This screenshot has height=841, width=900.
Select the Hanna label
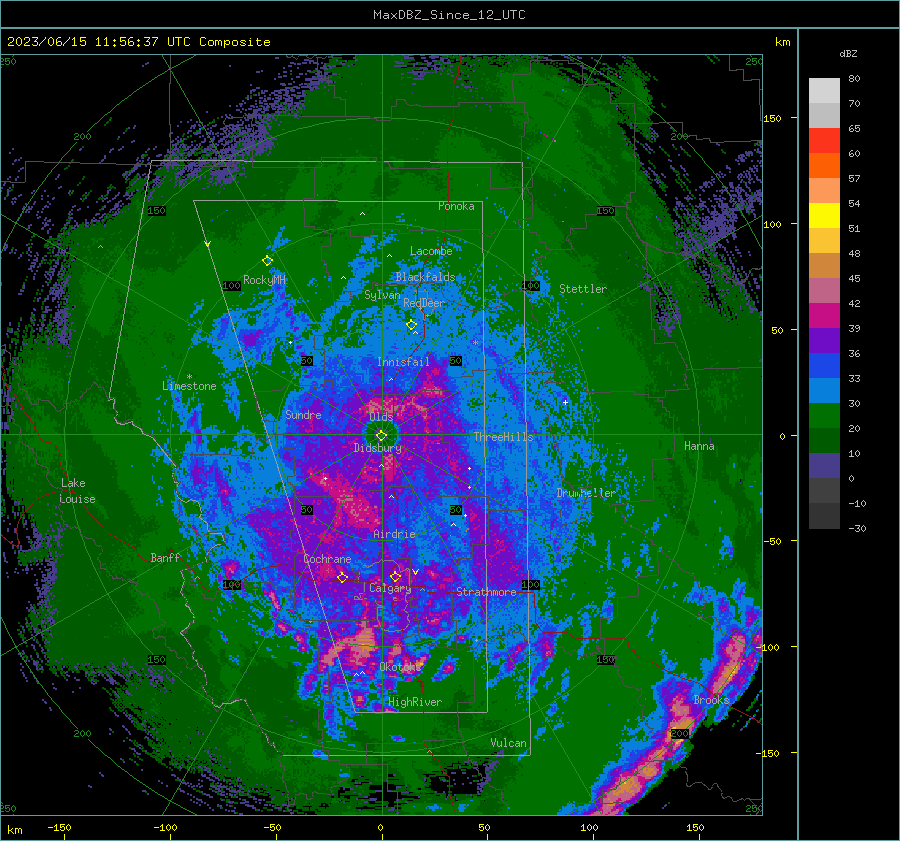[699, 445]
